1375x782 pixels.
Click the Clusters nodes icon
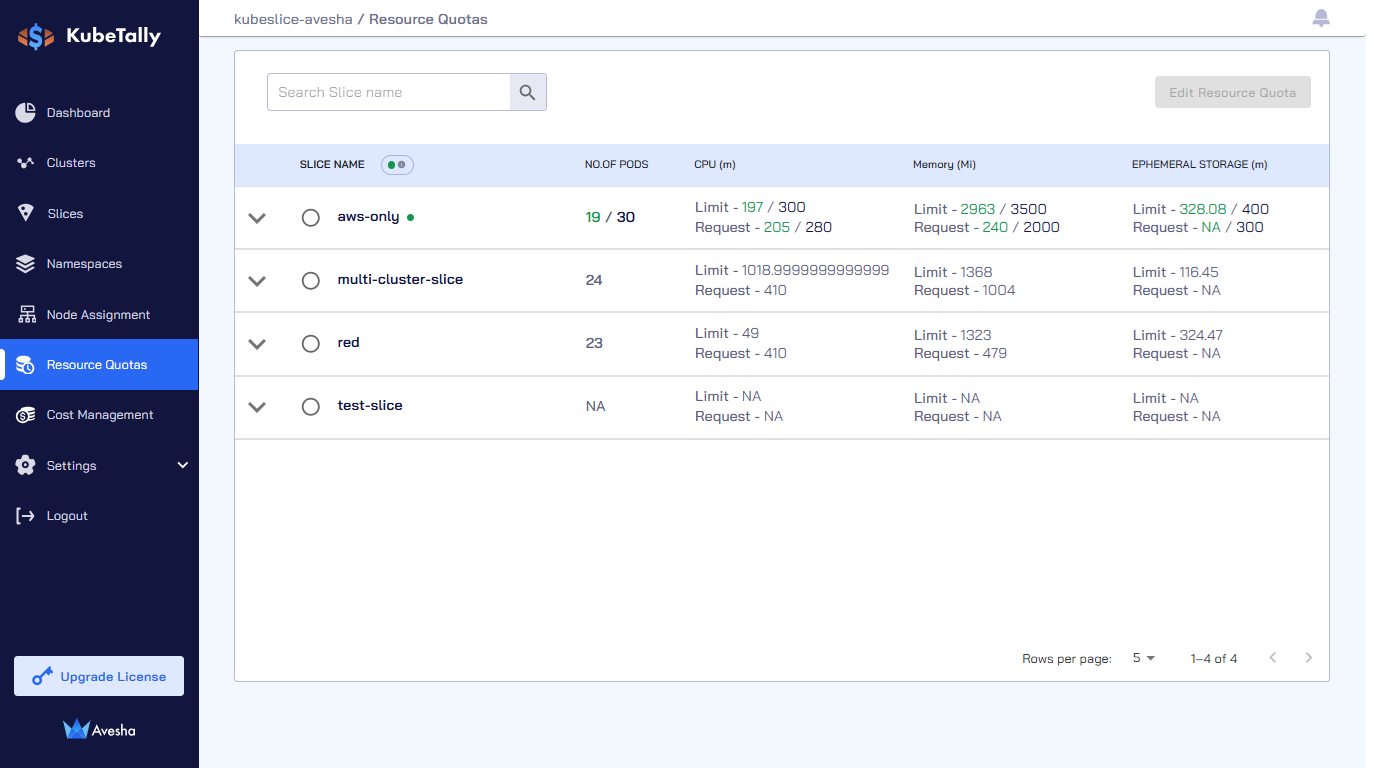coord(26,163)
